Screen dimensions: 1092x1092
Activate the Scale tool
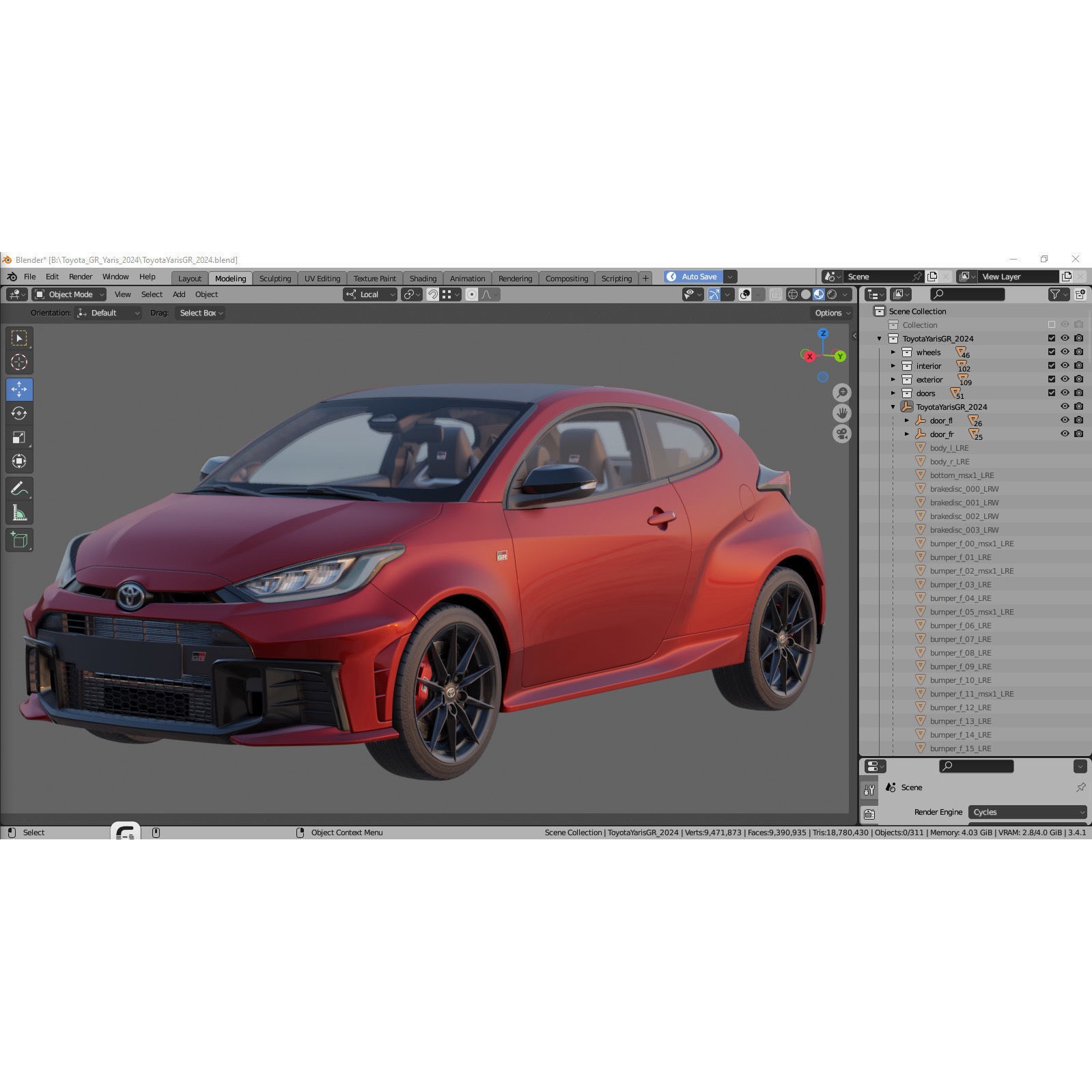19,437
